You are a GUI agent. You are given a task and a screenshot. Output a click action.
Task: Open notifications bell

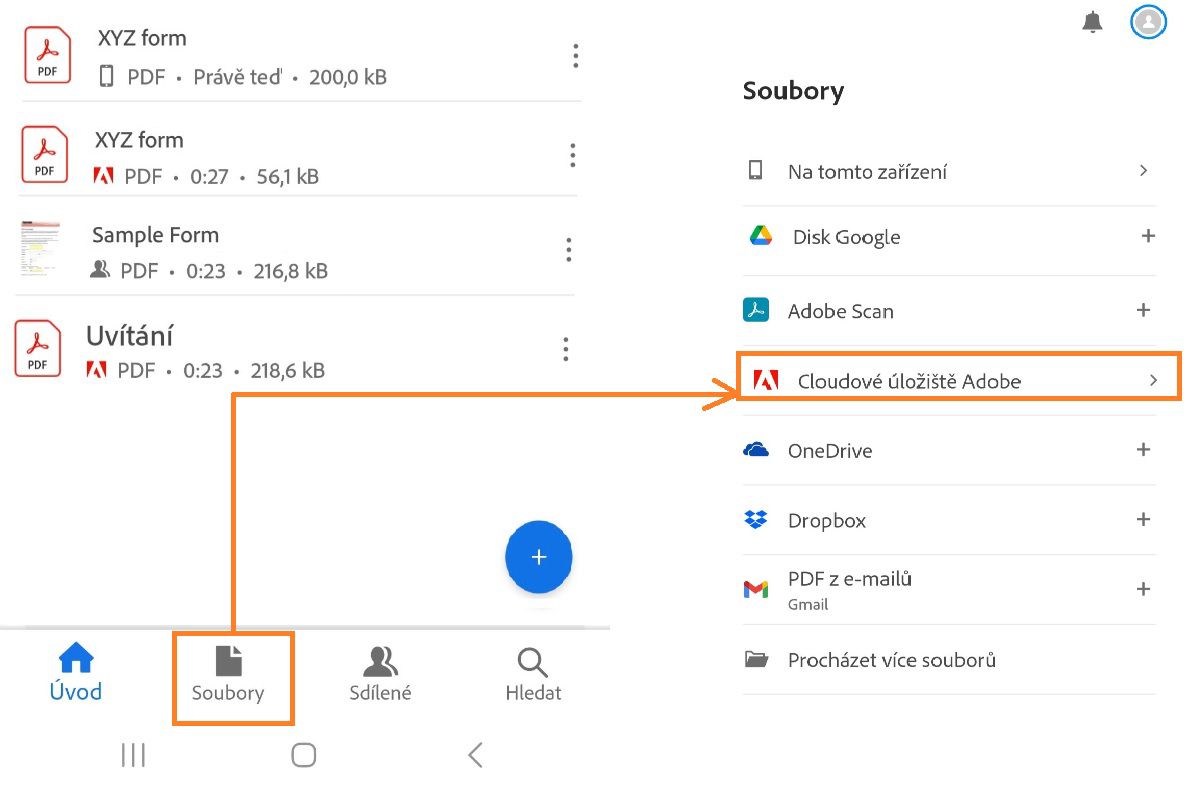(x=1093, y=22)
